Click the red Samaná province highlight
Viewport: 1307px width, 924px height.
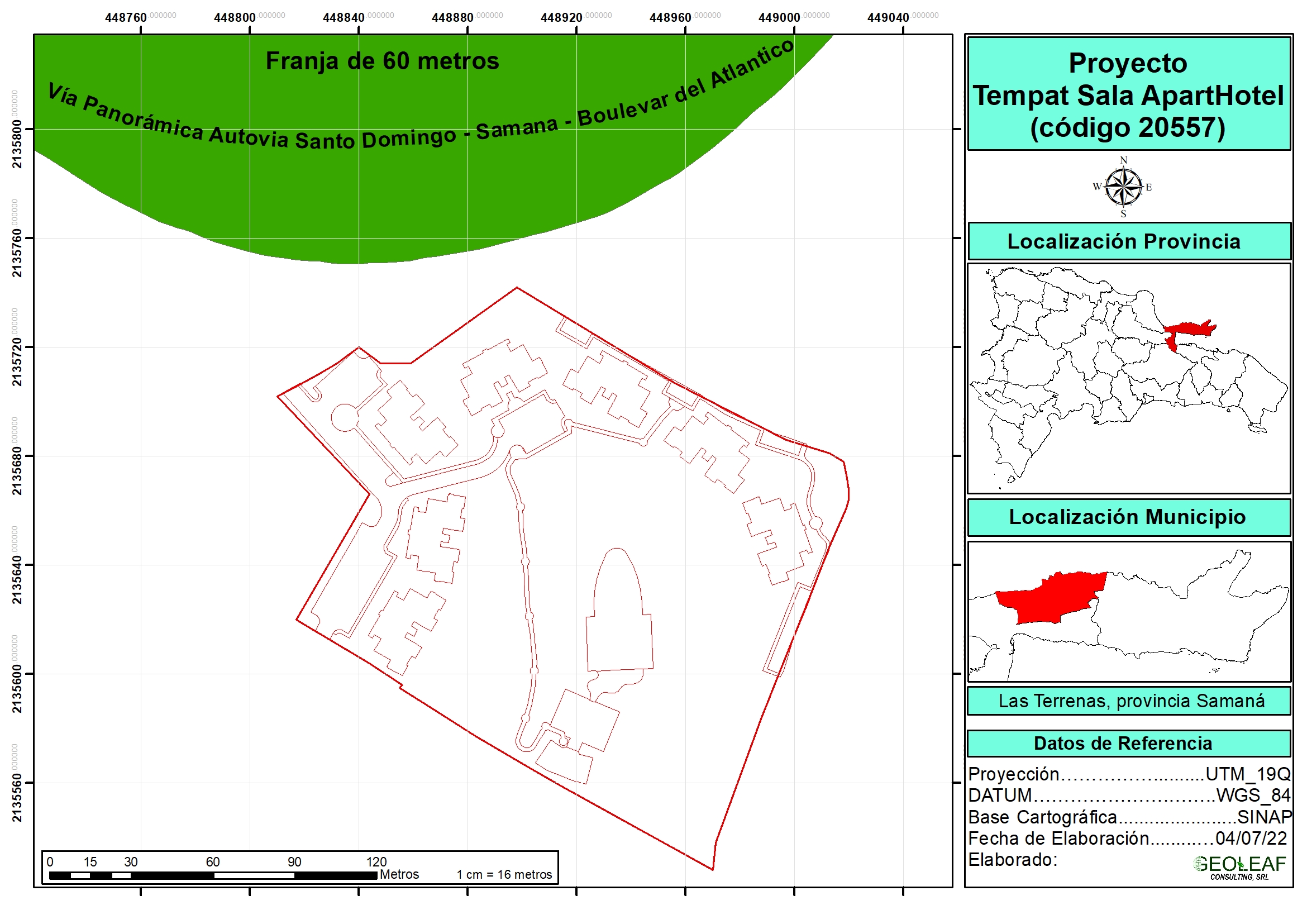[1189, 330]
